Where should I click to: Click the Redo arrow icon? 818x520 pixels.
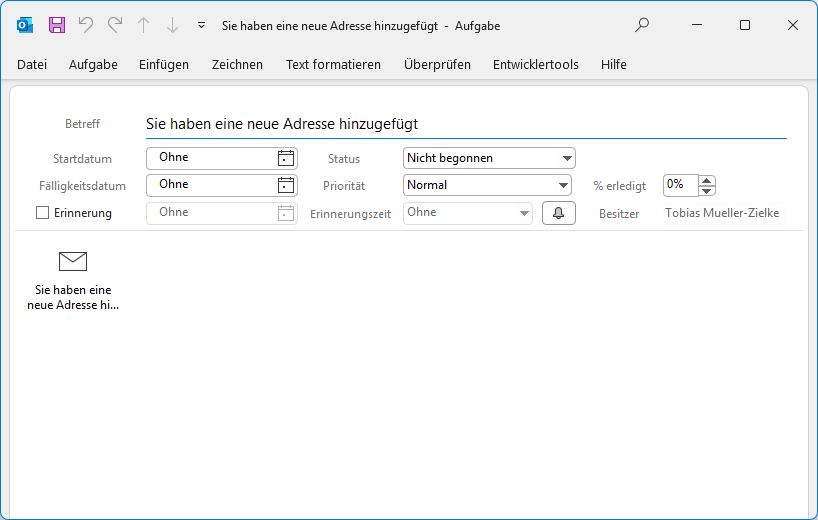coord(115,25)
